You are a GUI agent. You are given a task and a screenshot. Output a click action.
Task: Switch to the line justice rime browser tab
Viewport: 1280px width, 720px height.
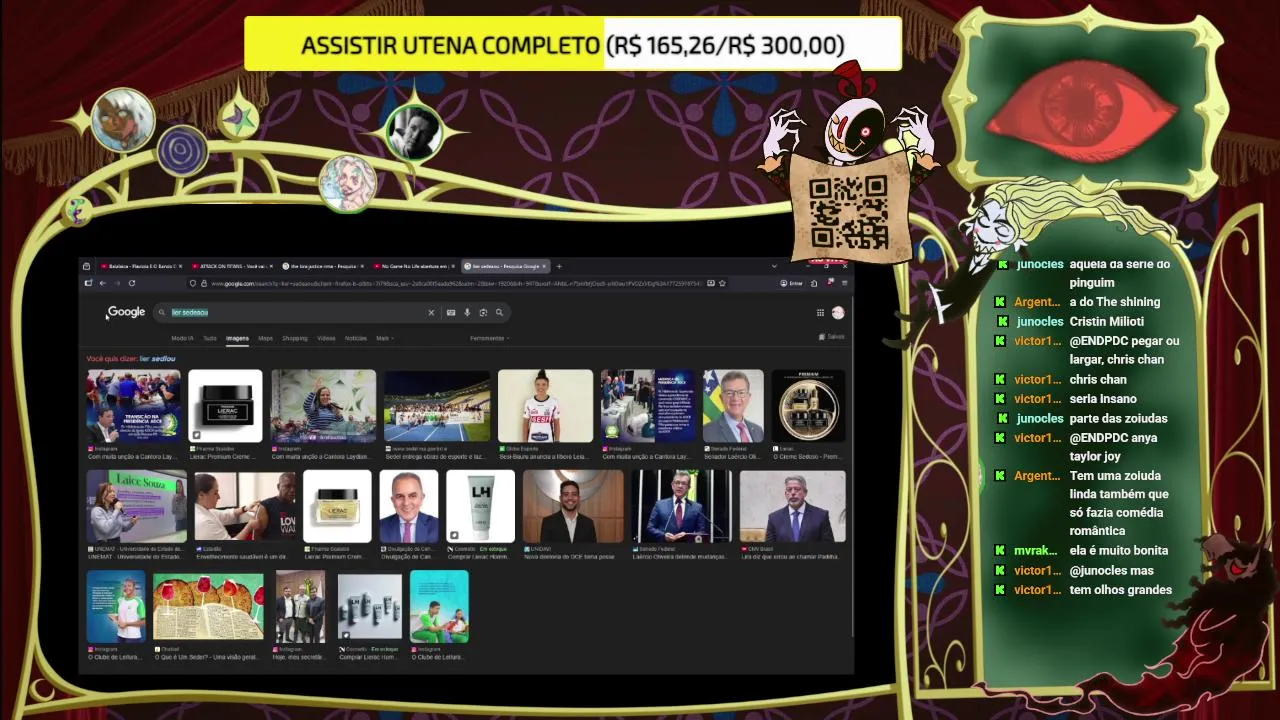(322, 266)
